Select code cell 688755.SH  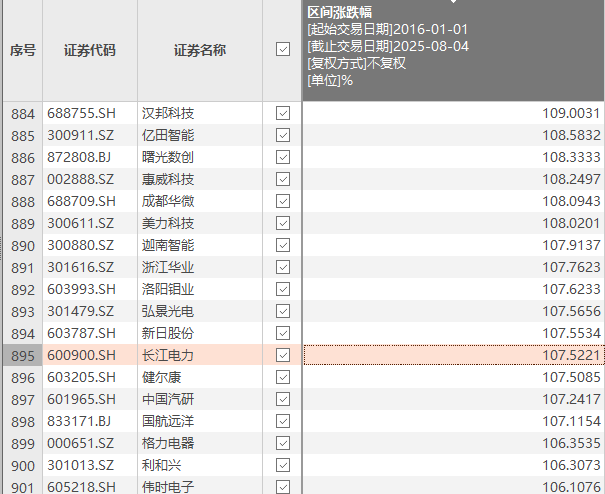[x=90, y=113]
